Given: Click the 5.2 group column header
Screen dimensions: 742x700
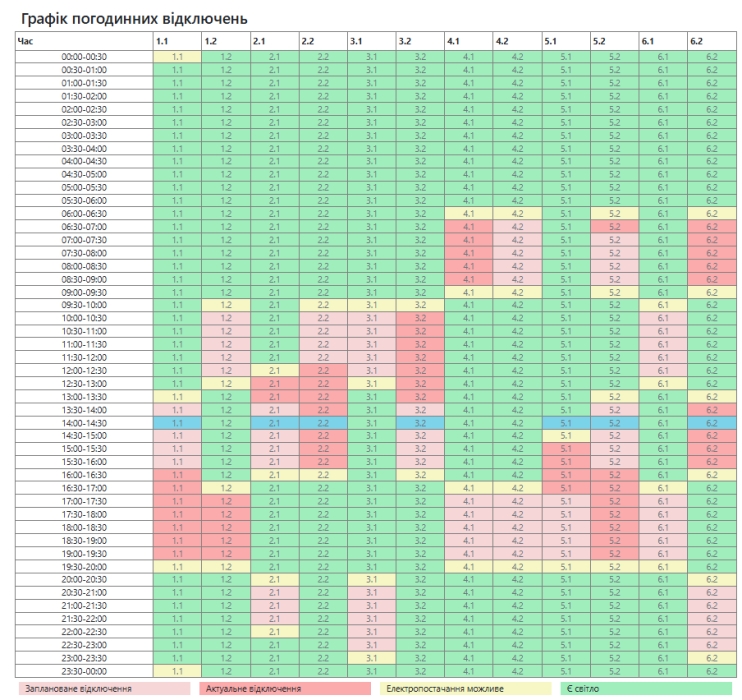Looking at the screenshot, I should (x=612, y=43).
